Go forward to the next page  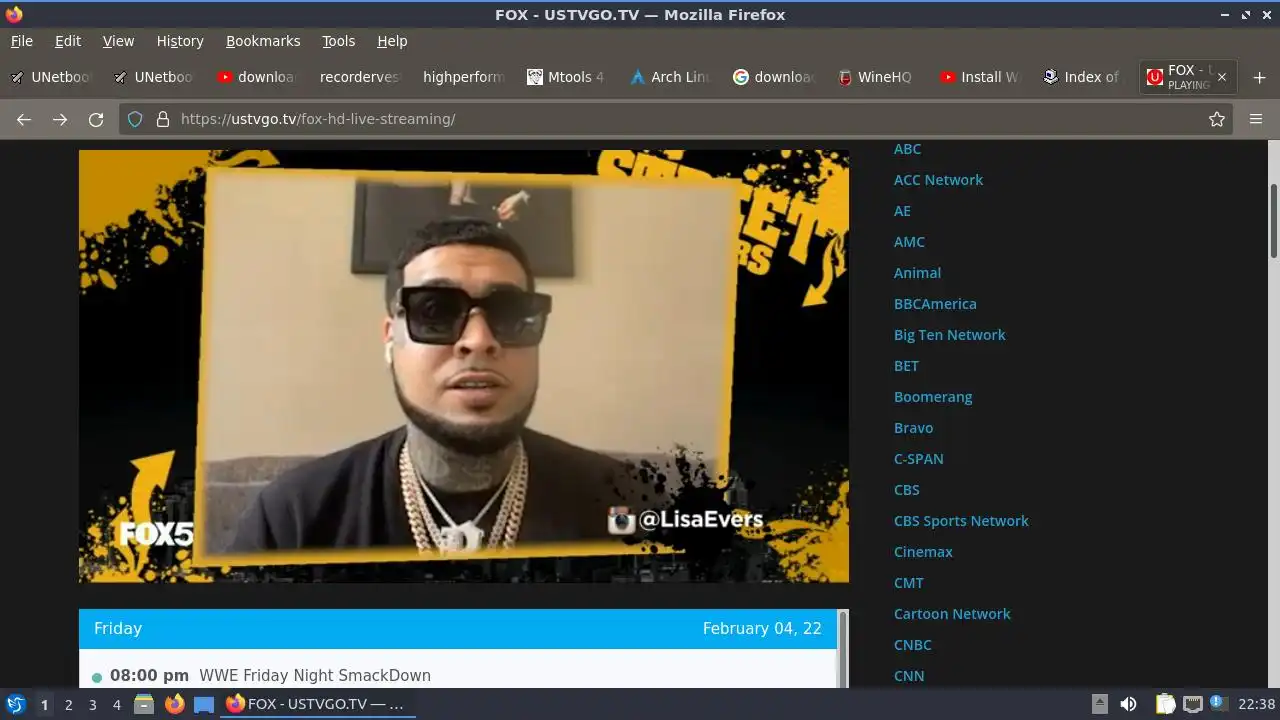click(x=60, y=119)
